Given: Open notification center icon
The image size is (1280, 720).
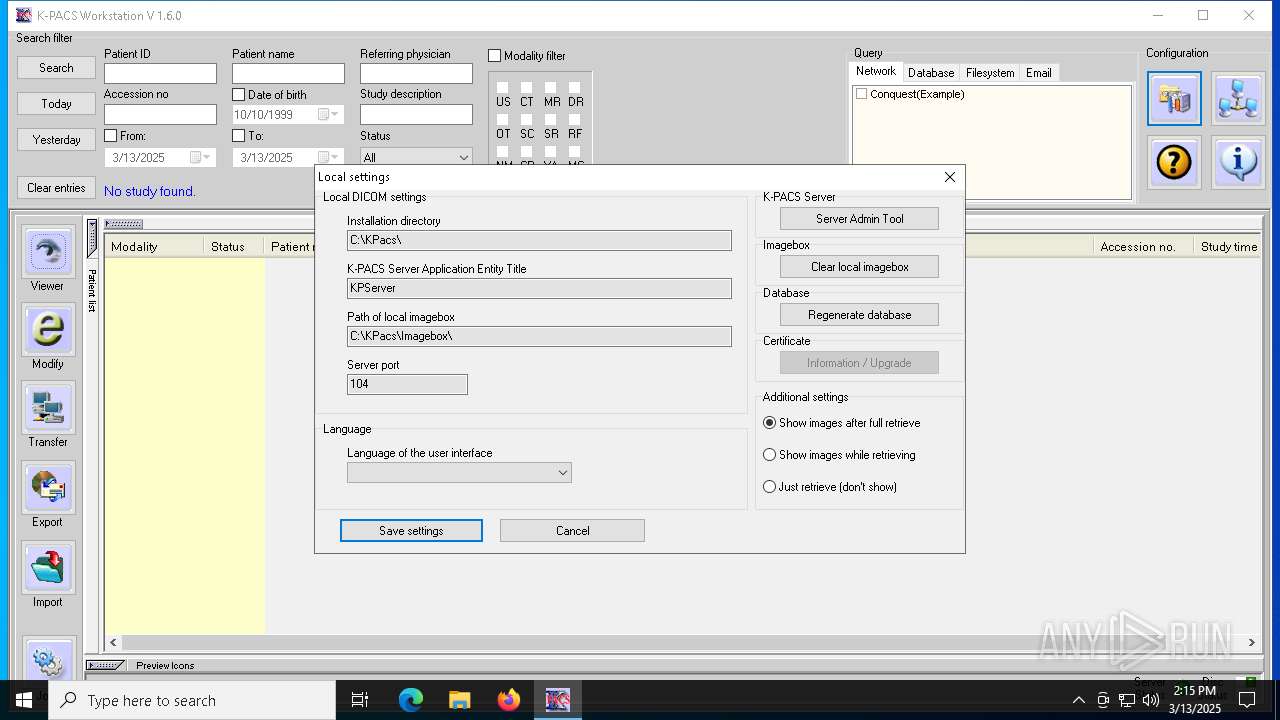Looking at the screenshot, I should click(1247, 700).
